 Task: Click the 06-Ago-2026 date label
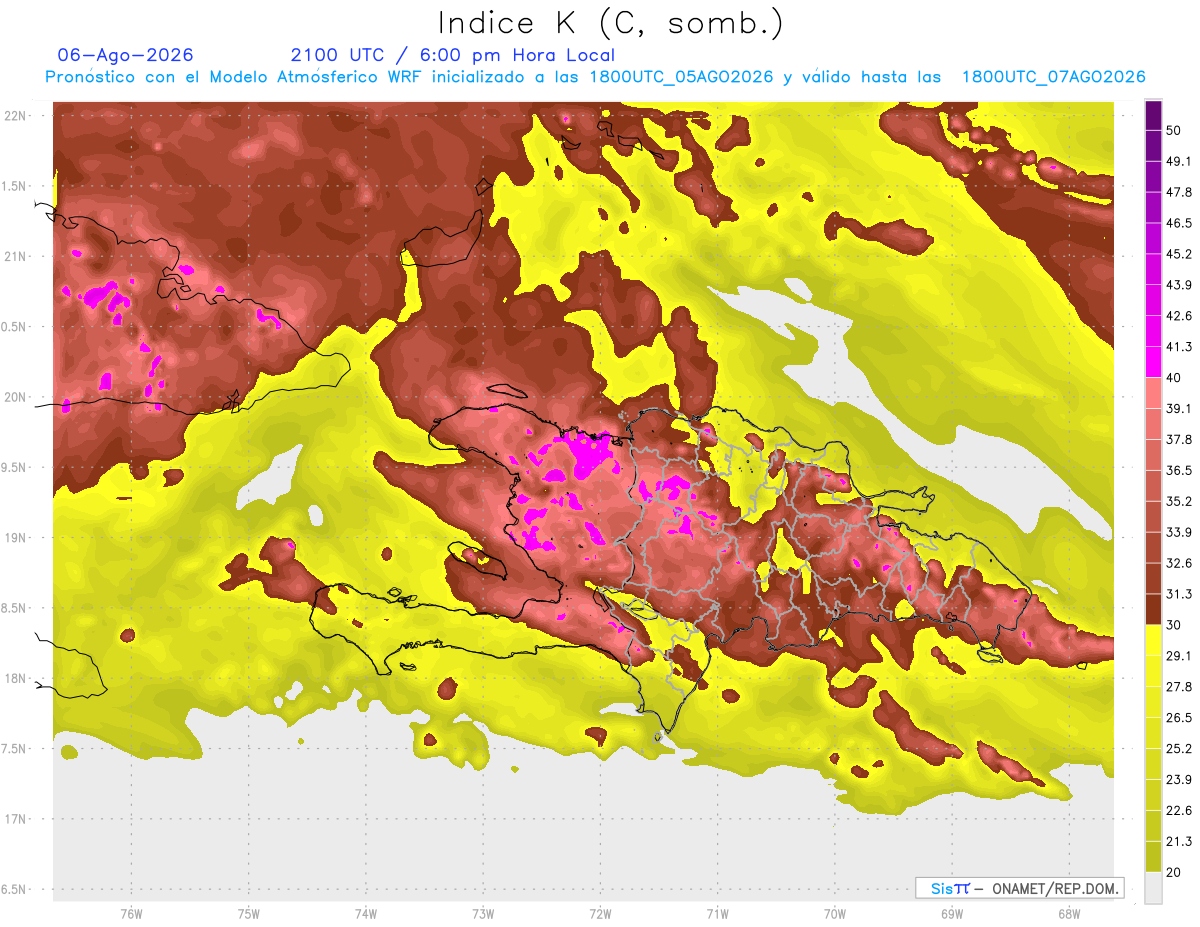coord(126,55)
